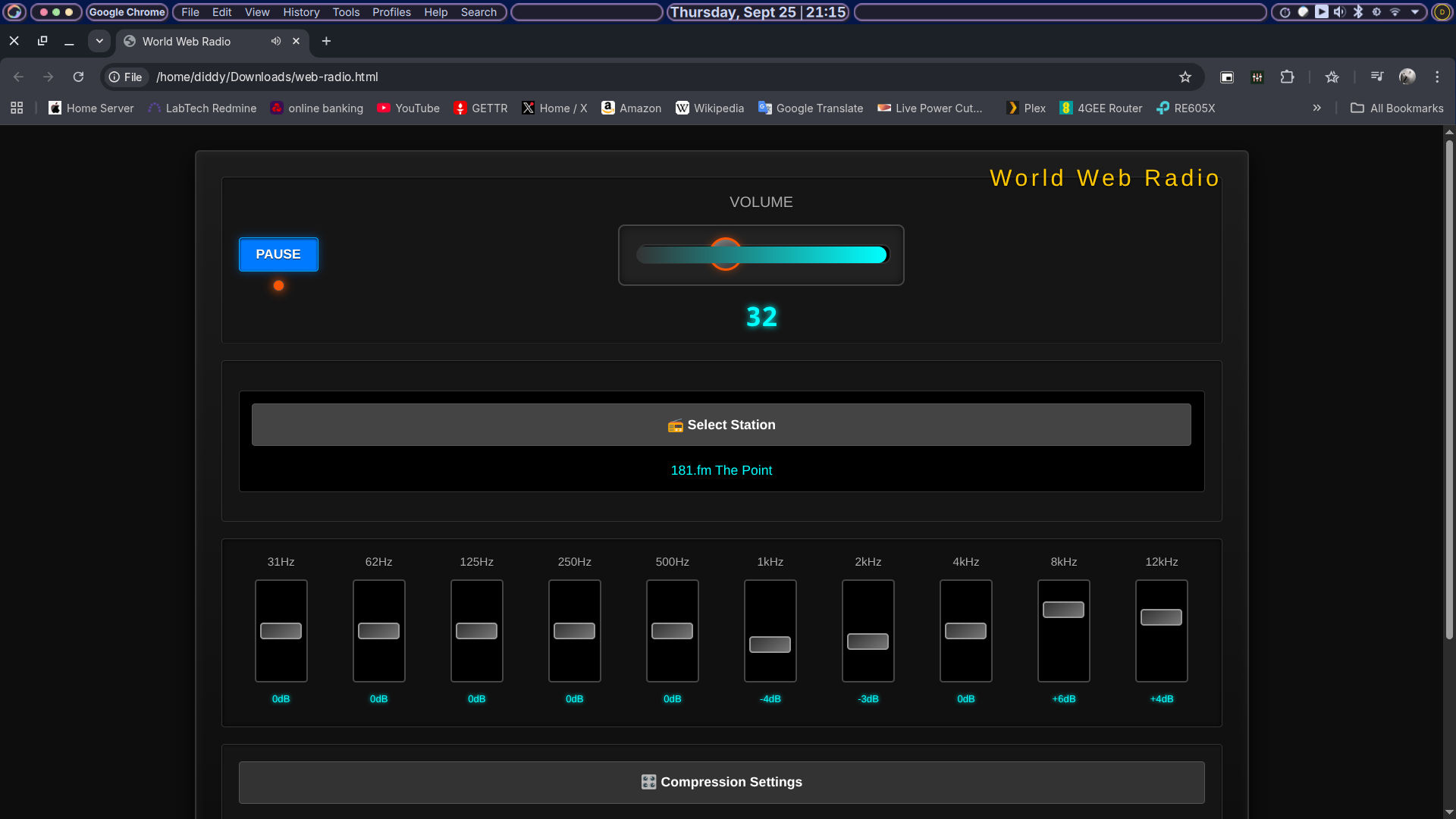Reload the page
The height and width of the screenshot is (819, 1456).
pos(78,77)
